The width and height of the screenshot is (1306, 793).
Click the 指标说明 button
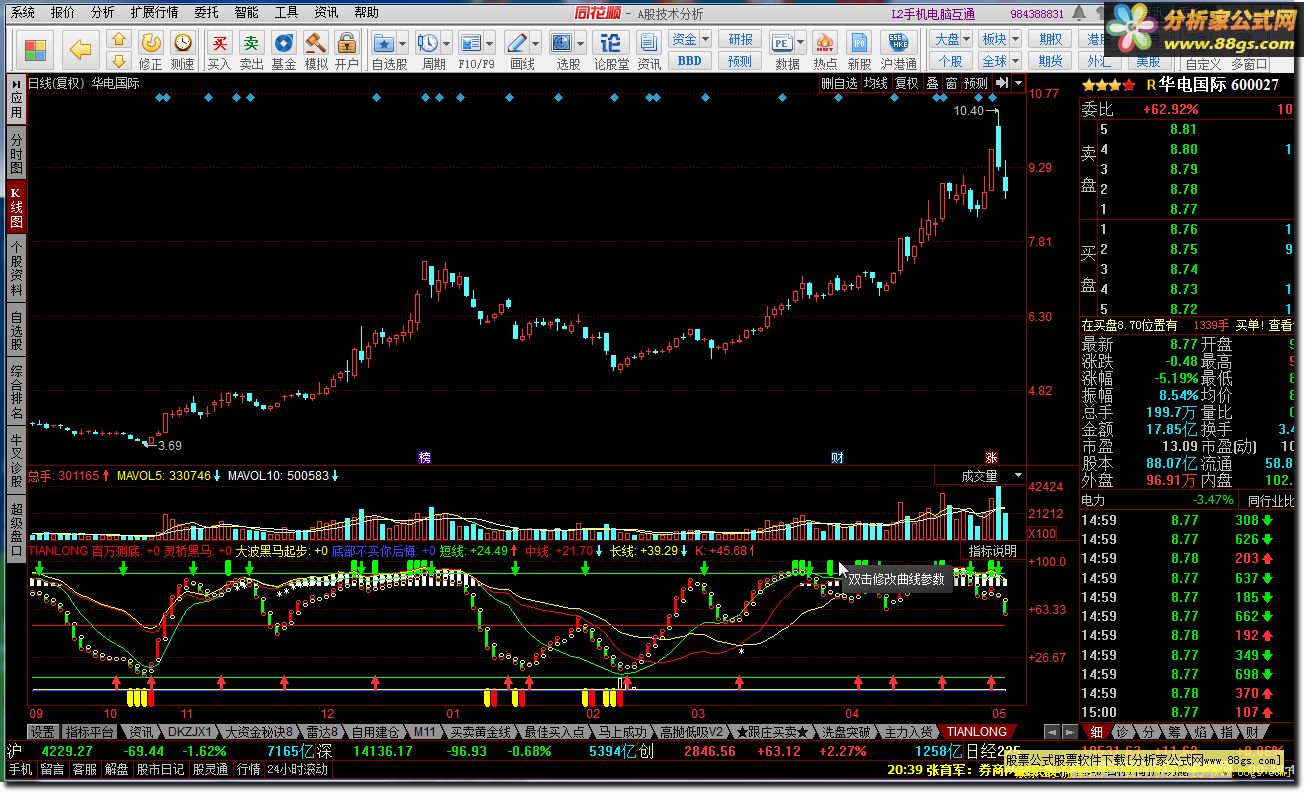coord(991,551)
